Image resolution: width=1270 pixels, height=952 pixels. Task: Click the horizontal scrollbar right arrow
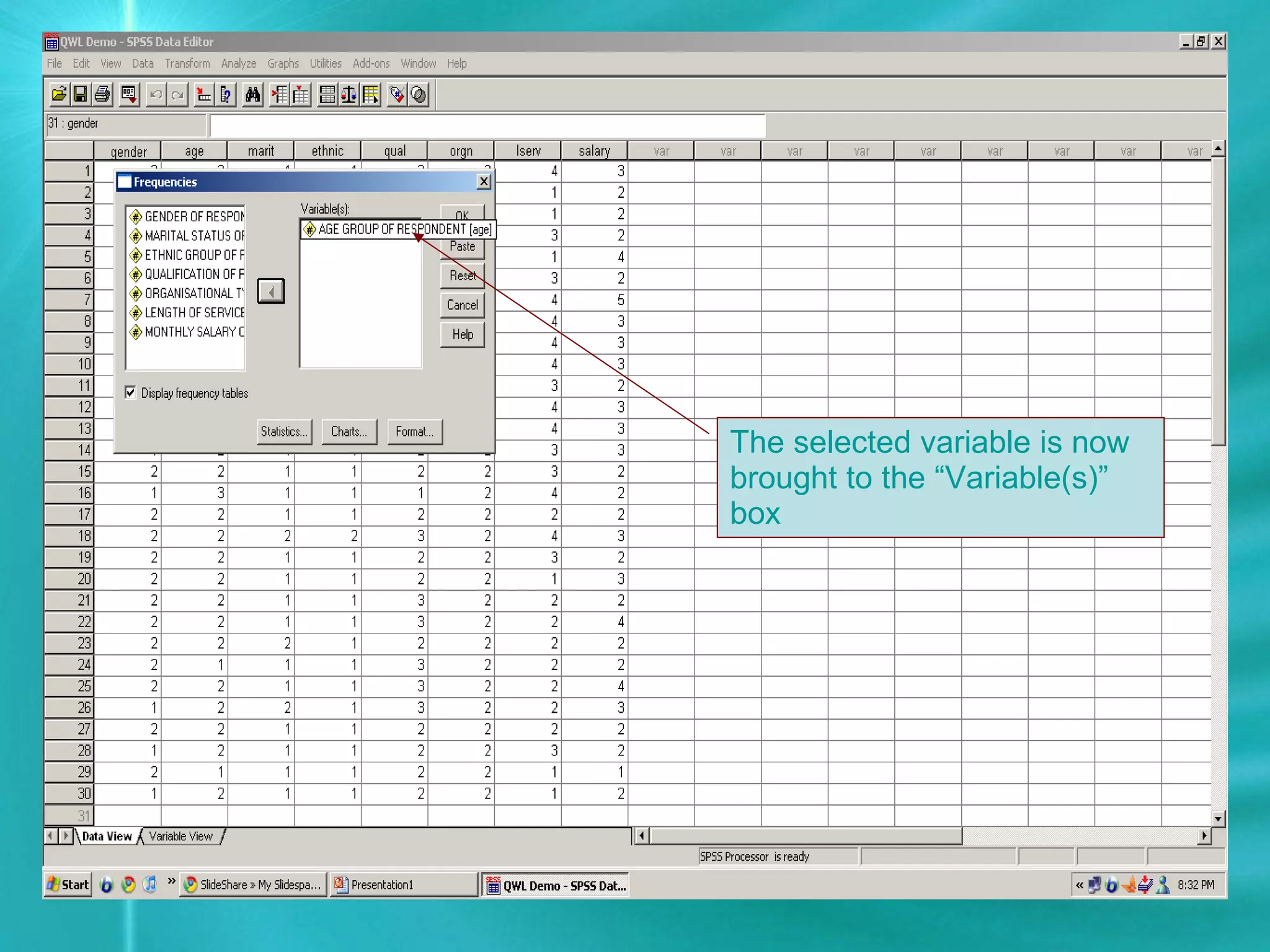[x=1204, y=835]
